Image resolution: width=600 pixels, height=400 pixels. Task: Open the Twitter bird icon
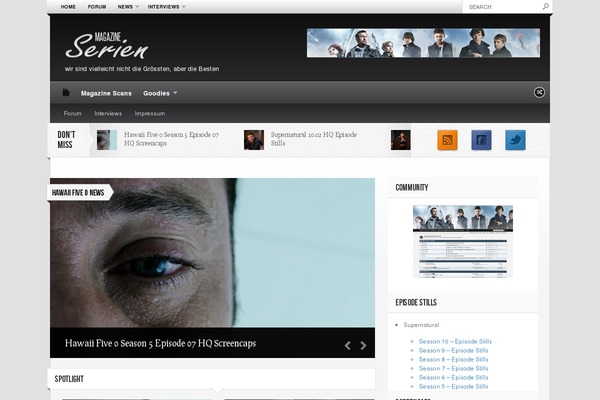(515, 140)
